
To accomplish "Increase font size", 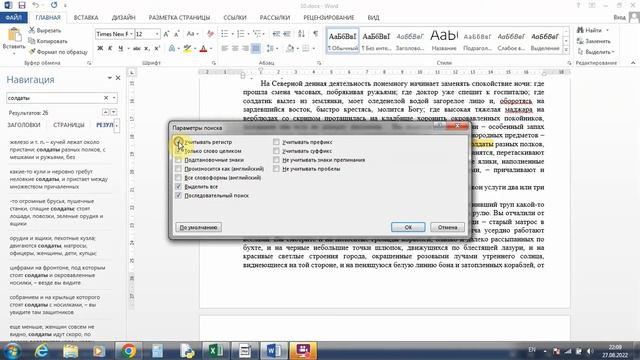I will click(x=166, y=34).
